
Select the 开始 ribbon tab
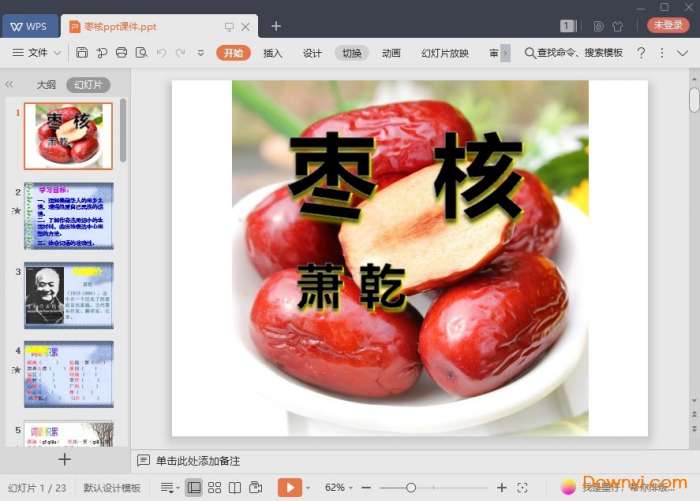[x=233, y=53]
